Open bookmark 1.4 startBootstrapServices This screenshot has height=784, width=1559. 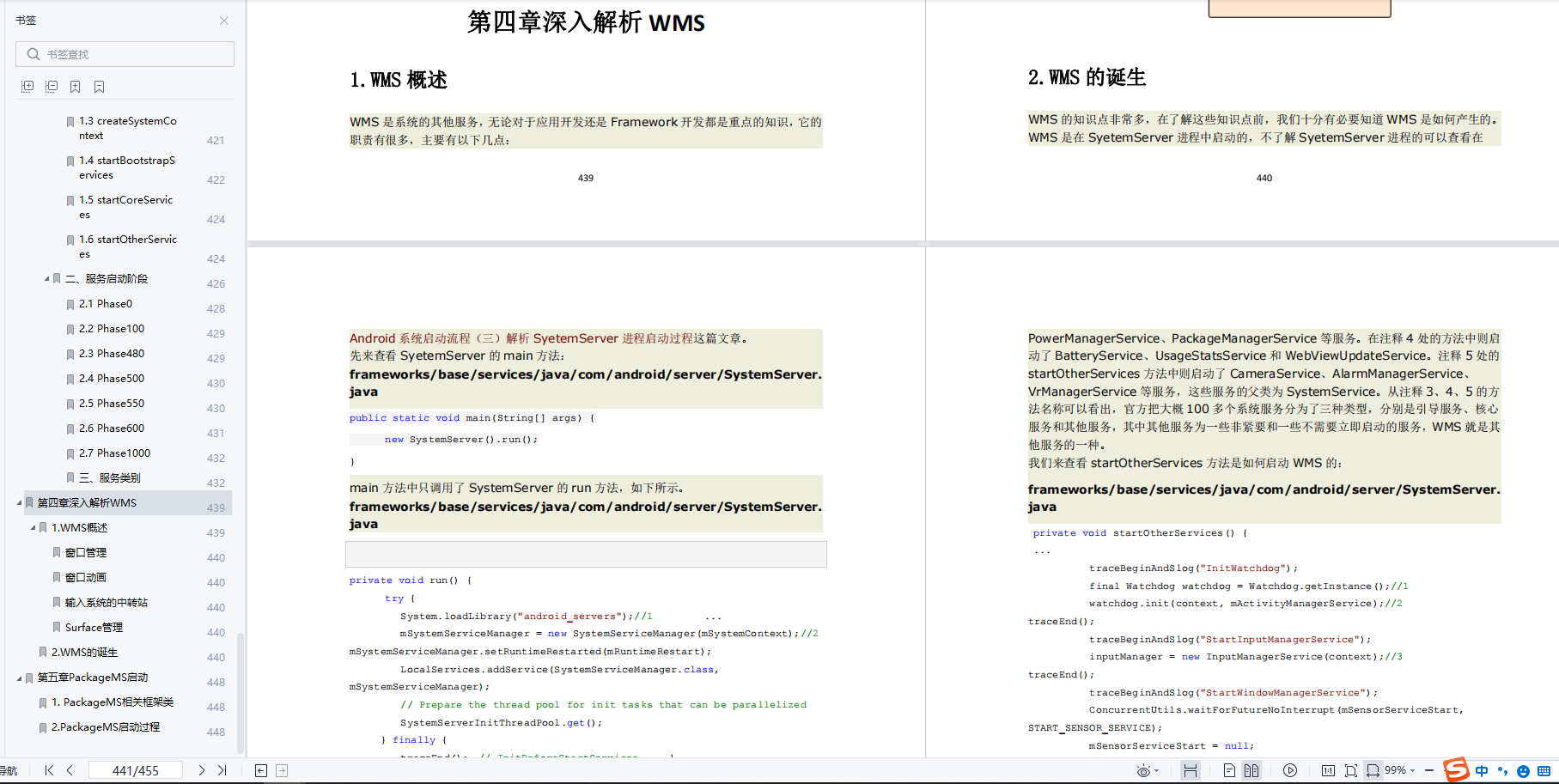click(127, 167)
